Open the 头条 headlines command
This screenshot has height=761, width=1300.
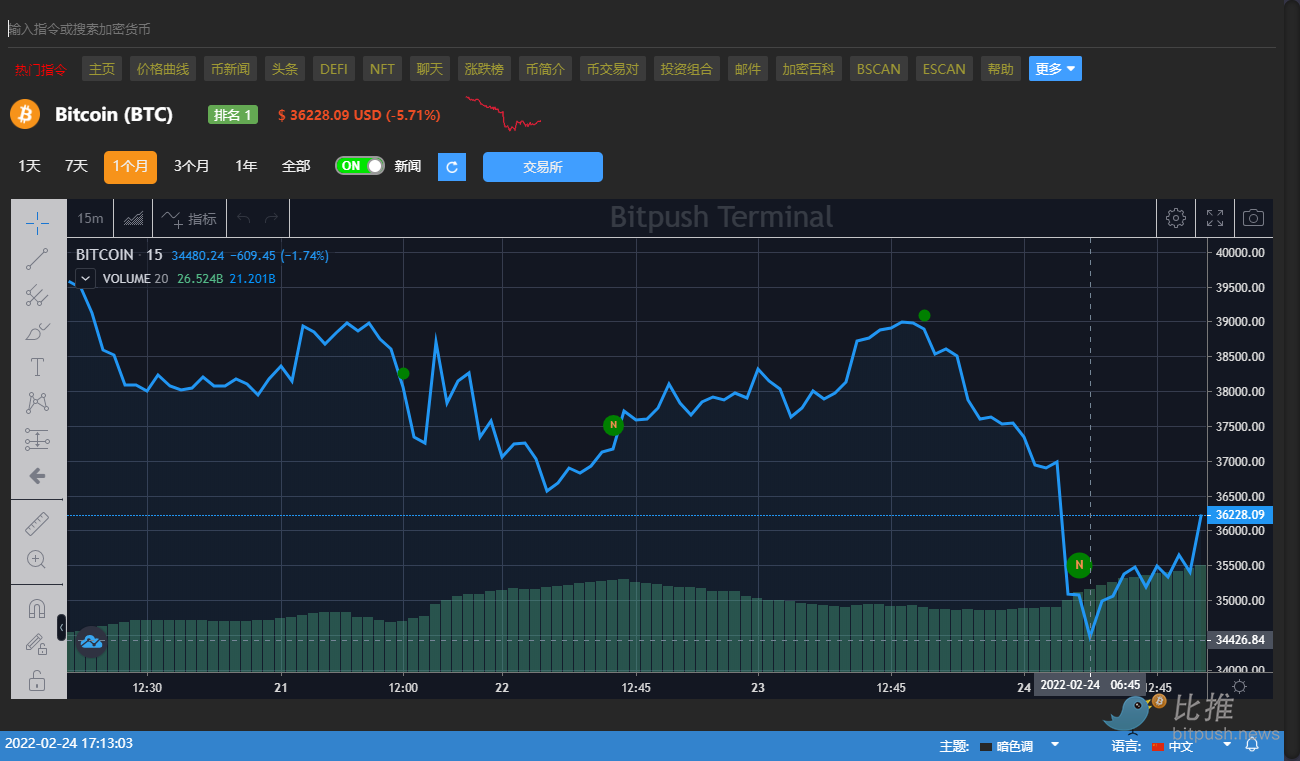285,69
